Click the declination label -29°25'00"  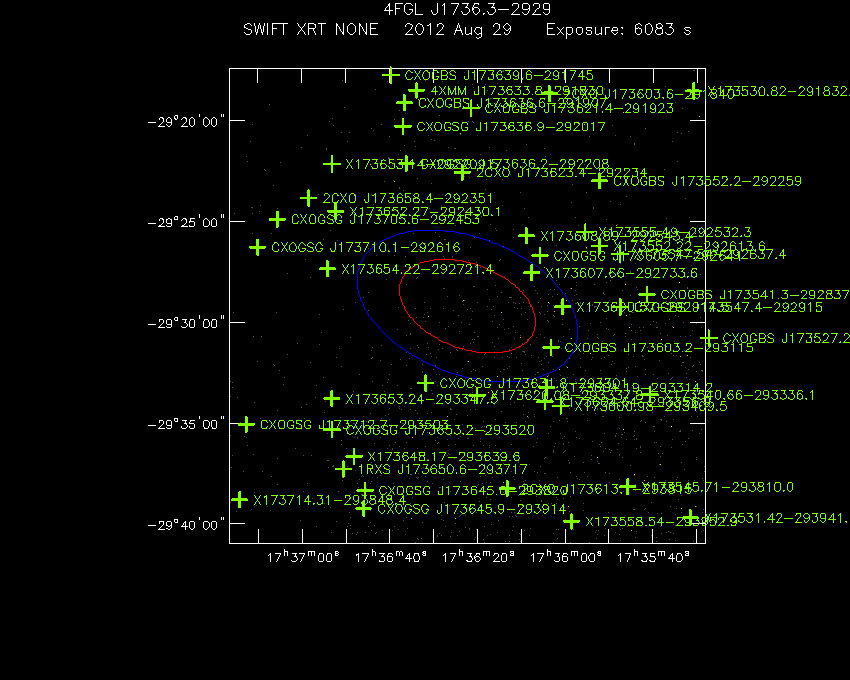coord(186,222)
